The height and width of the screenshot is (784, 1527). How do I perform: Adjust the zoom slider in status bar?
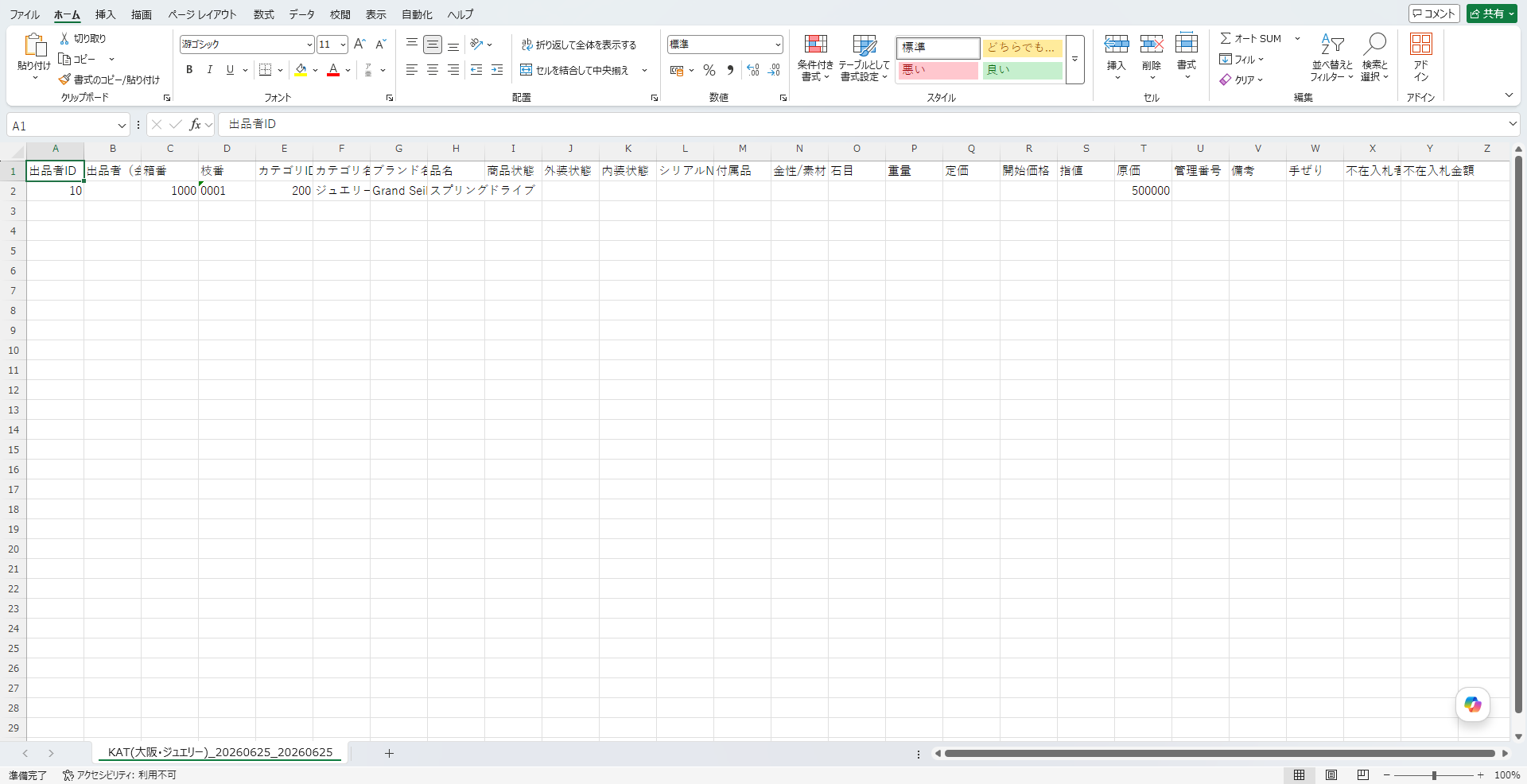click(1434, 775)
